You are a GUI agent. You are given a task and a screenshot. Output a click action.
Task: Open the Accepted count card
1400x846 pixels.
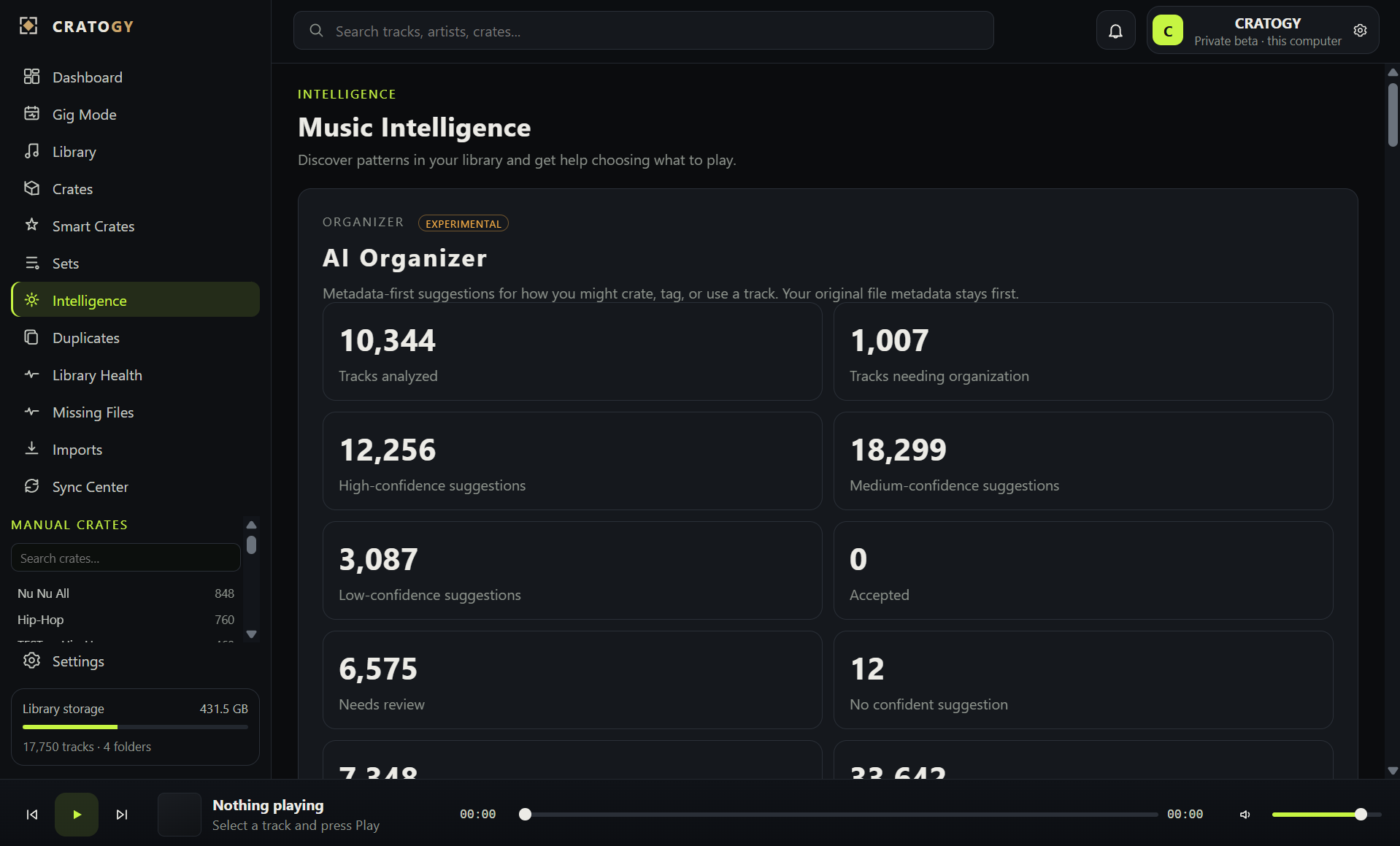tap(1083, 571)
